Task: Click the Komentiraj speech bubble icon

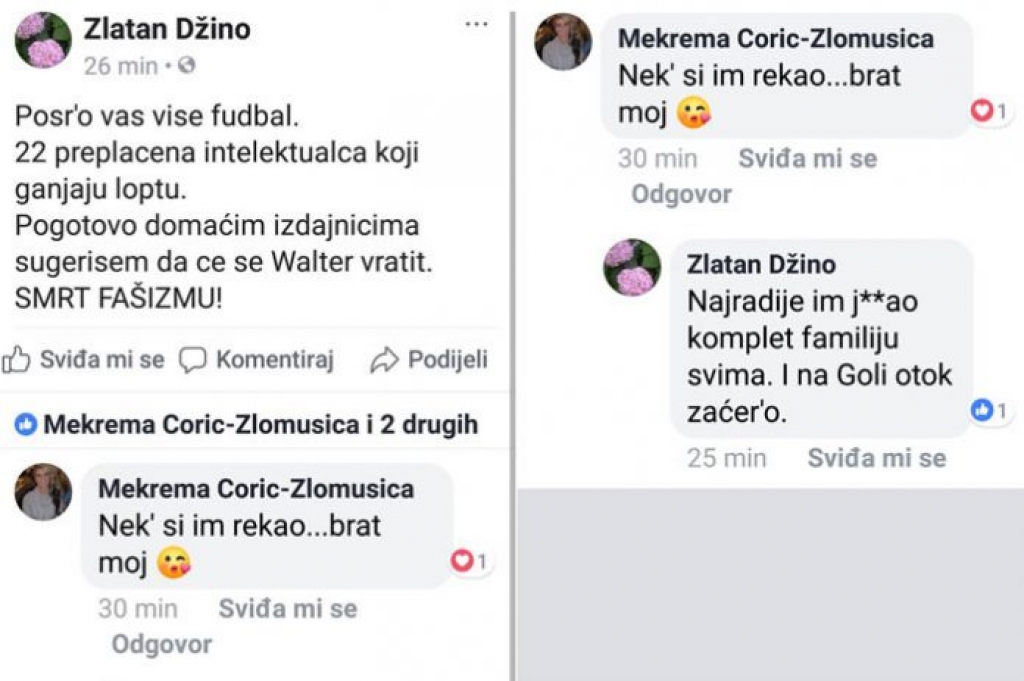Action: 193,360
